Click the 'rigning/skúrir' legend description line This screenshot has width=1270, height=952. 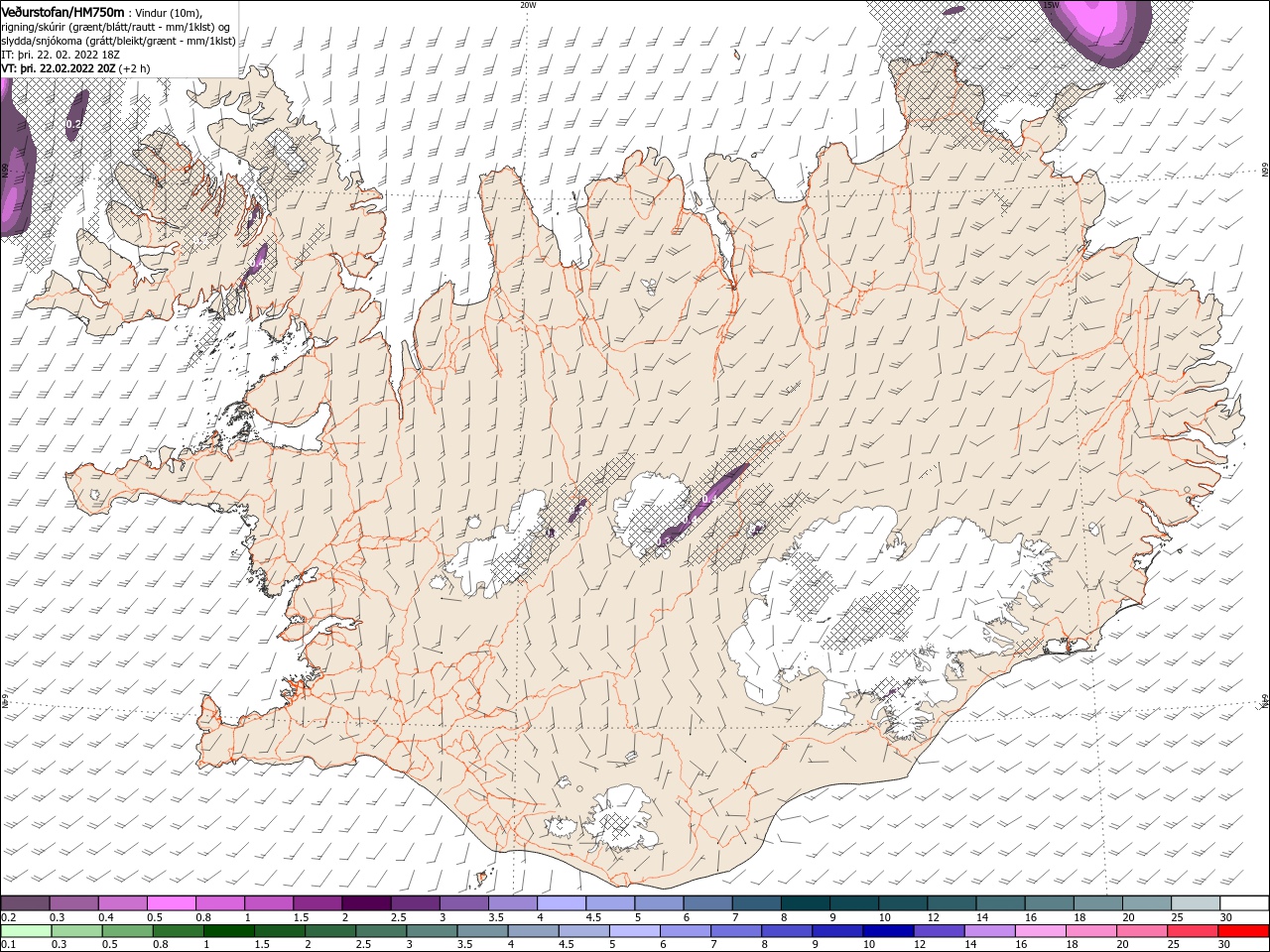click(x=116, y=27)
